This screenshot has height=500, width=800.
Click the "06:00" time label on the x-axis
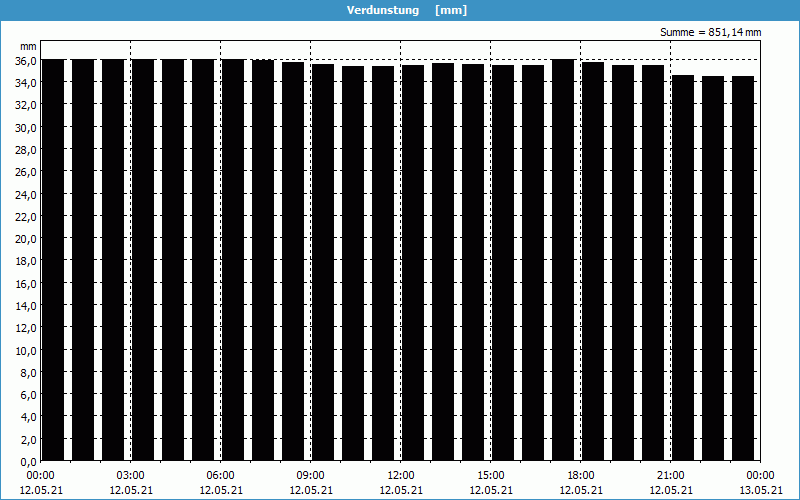(x=220, y=476)
